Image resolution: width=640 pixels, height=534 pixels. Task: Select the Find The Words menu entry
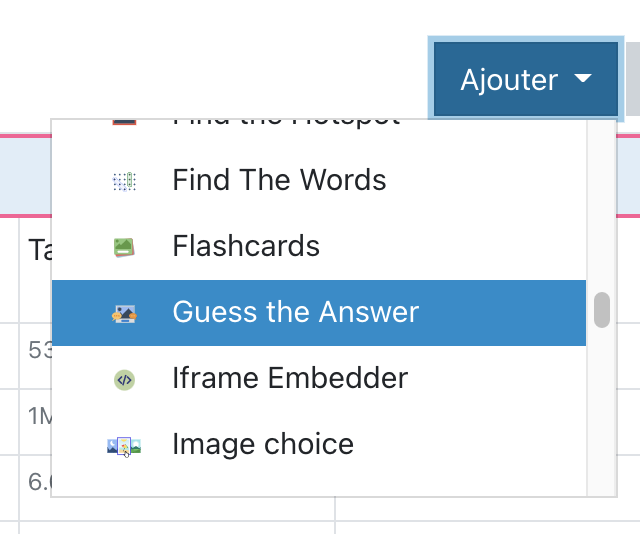[279, 181]
